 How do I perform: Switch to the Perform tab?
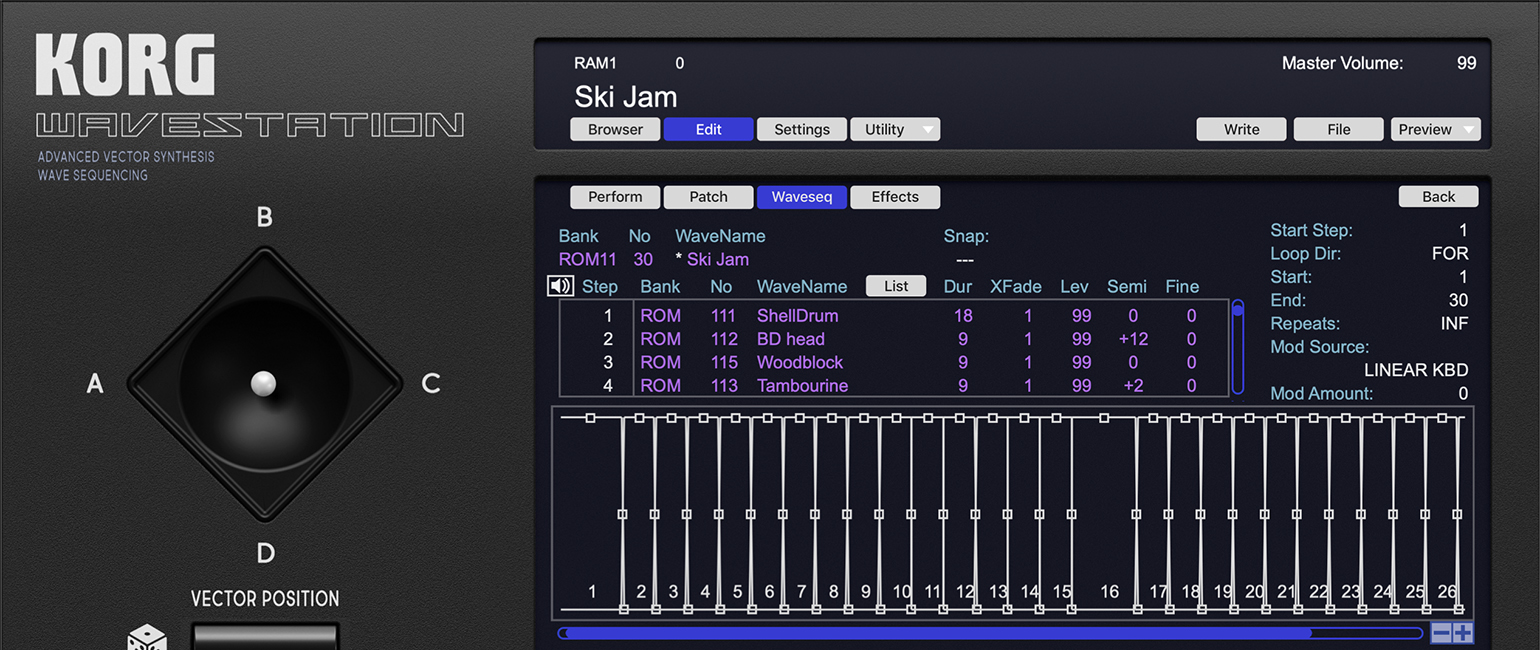pos(615,197)
